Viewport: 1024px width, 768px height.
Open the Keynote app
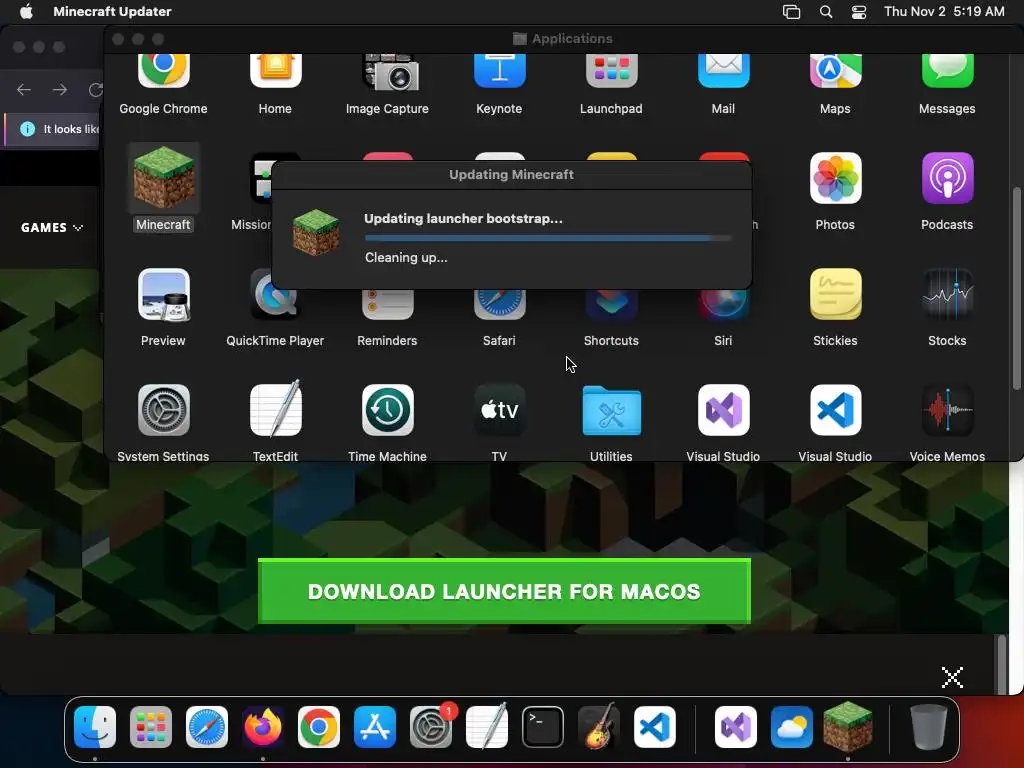tap(500, 71)
